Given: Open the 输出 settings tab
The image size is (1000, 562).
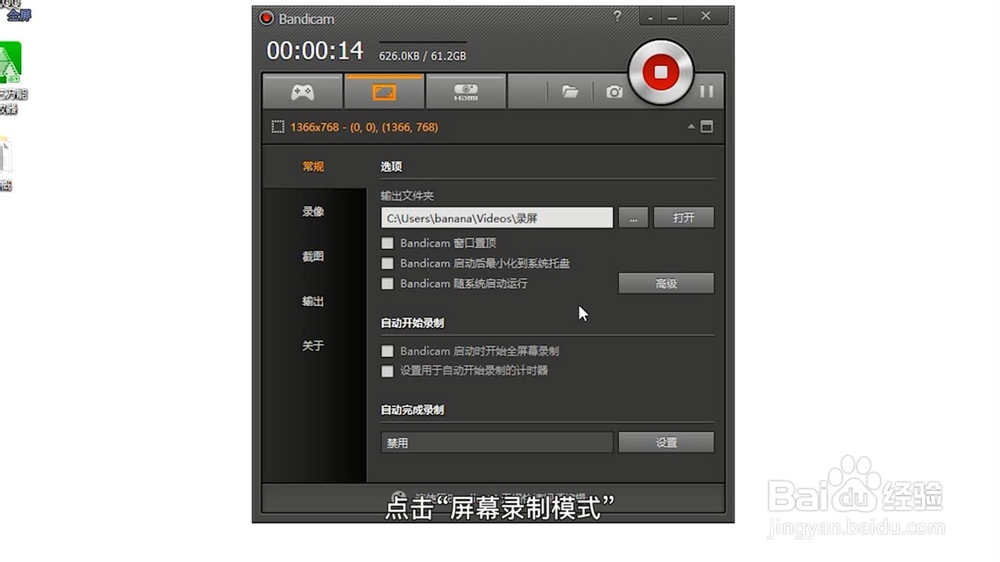Looking at the screenshot, I should click(x=313, y=301).
